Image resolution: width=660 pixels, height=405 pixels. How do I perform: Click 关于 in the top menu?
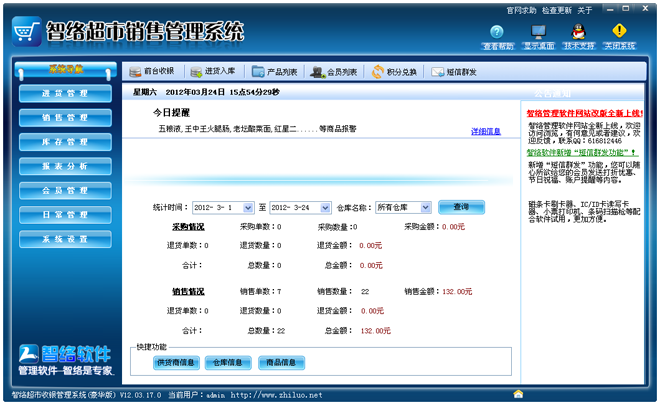585,10
